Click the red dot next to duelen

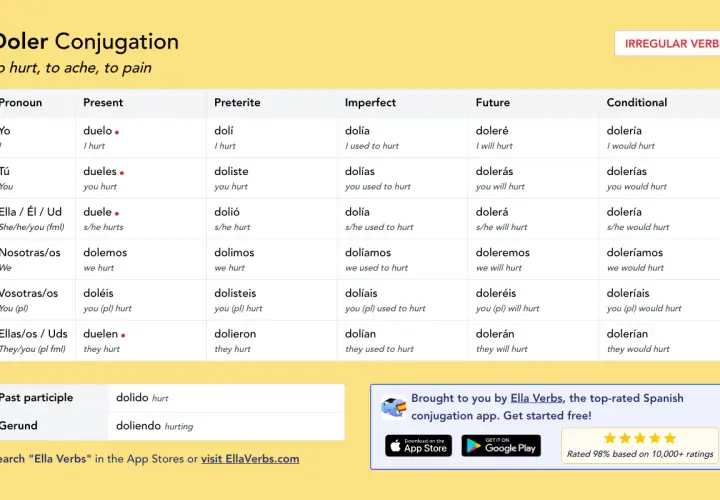(x=123, y=335)
